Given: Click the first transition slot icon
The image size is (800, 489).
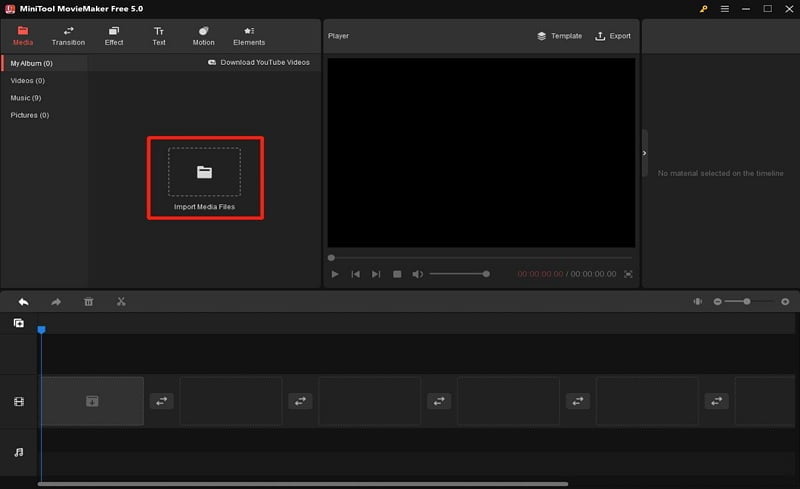Looking at the screenshot, I should tap(162, 401).
